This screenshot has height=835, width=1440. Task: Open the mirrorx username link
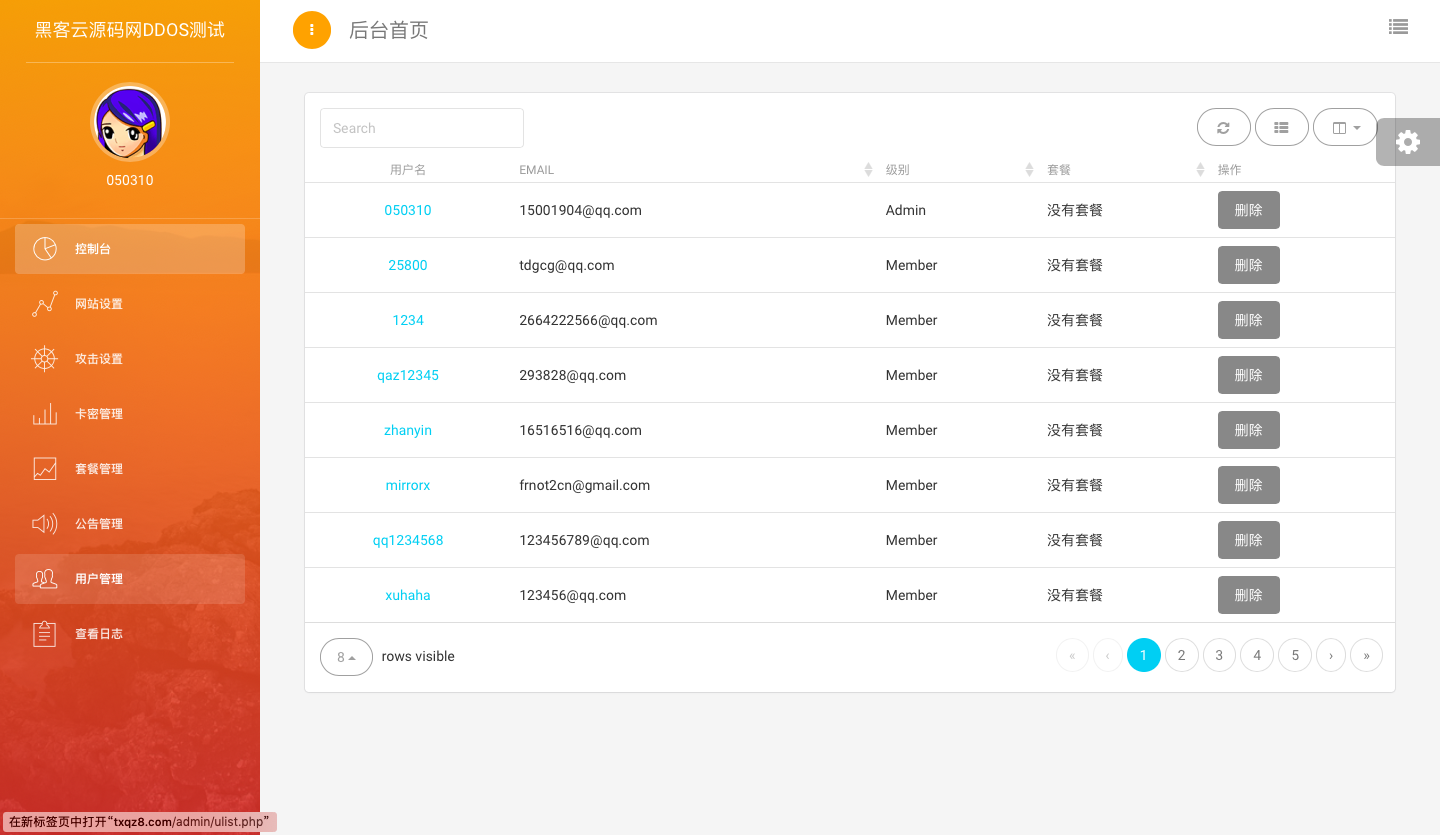(408, 485)
